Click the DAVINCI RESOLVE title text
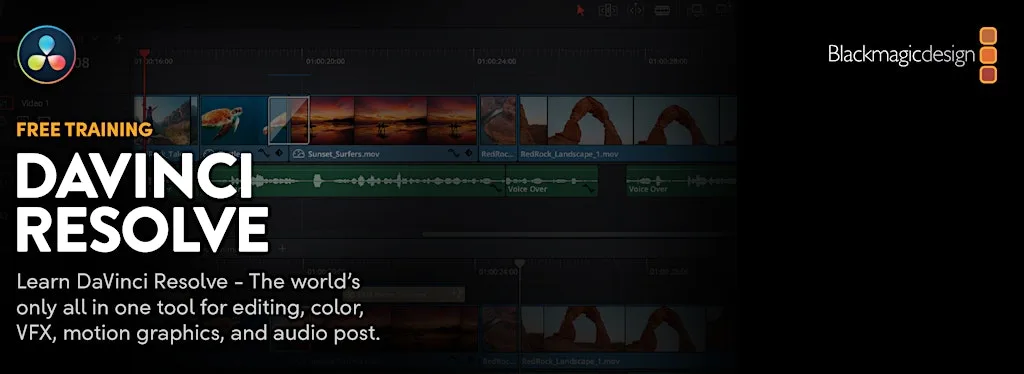The width and height of the screenshot is (1024, 374). tap(142, 203)
